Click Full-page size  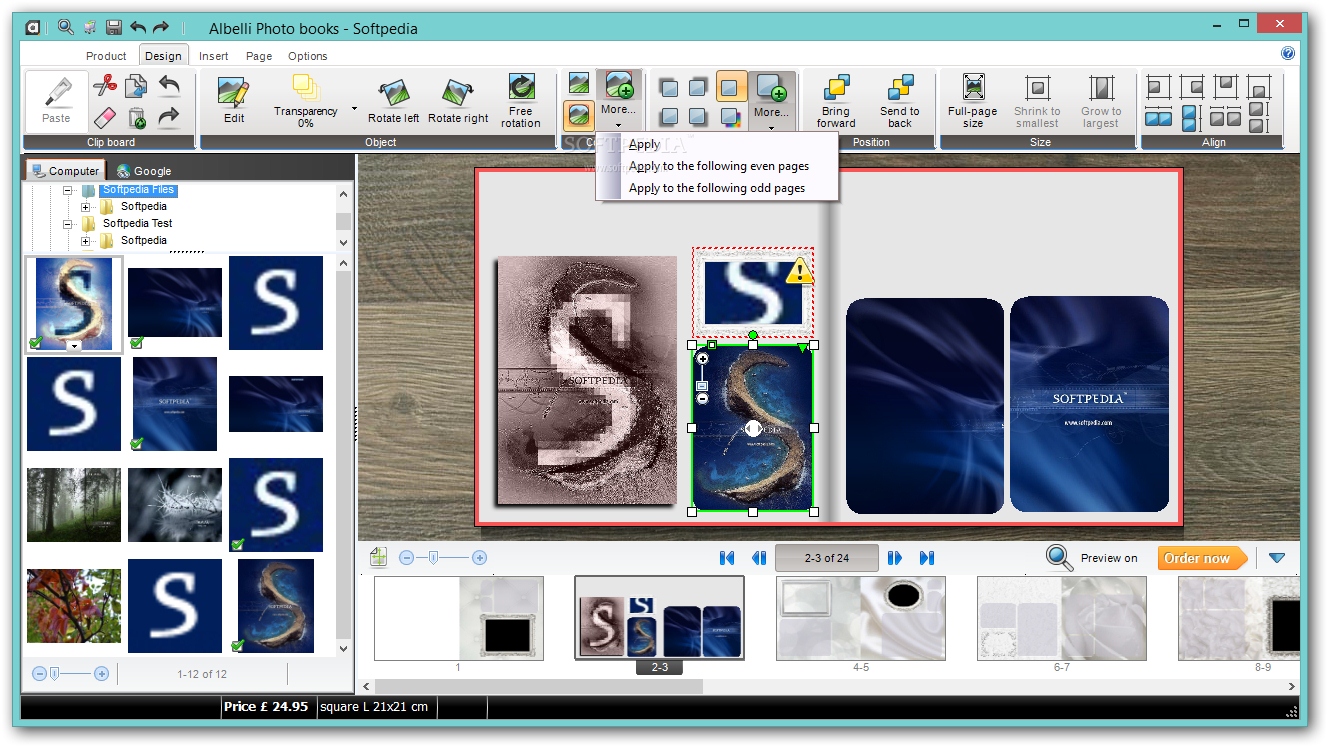click(x=973, y=101)
